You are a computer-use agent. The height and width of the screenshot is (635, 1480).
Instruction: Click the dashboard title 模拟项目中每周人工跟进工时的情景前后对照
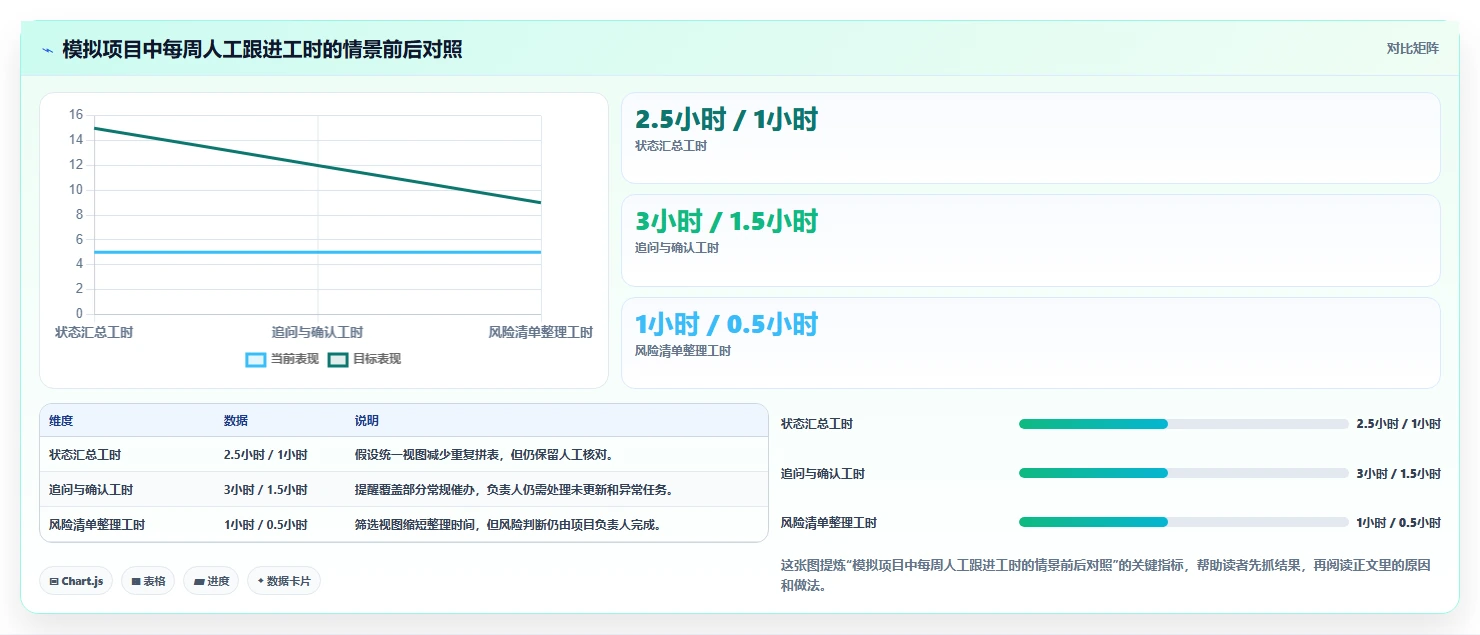[262, 49]
